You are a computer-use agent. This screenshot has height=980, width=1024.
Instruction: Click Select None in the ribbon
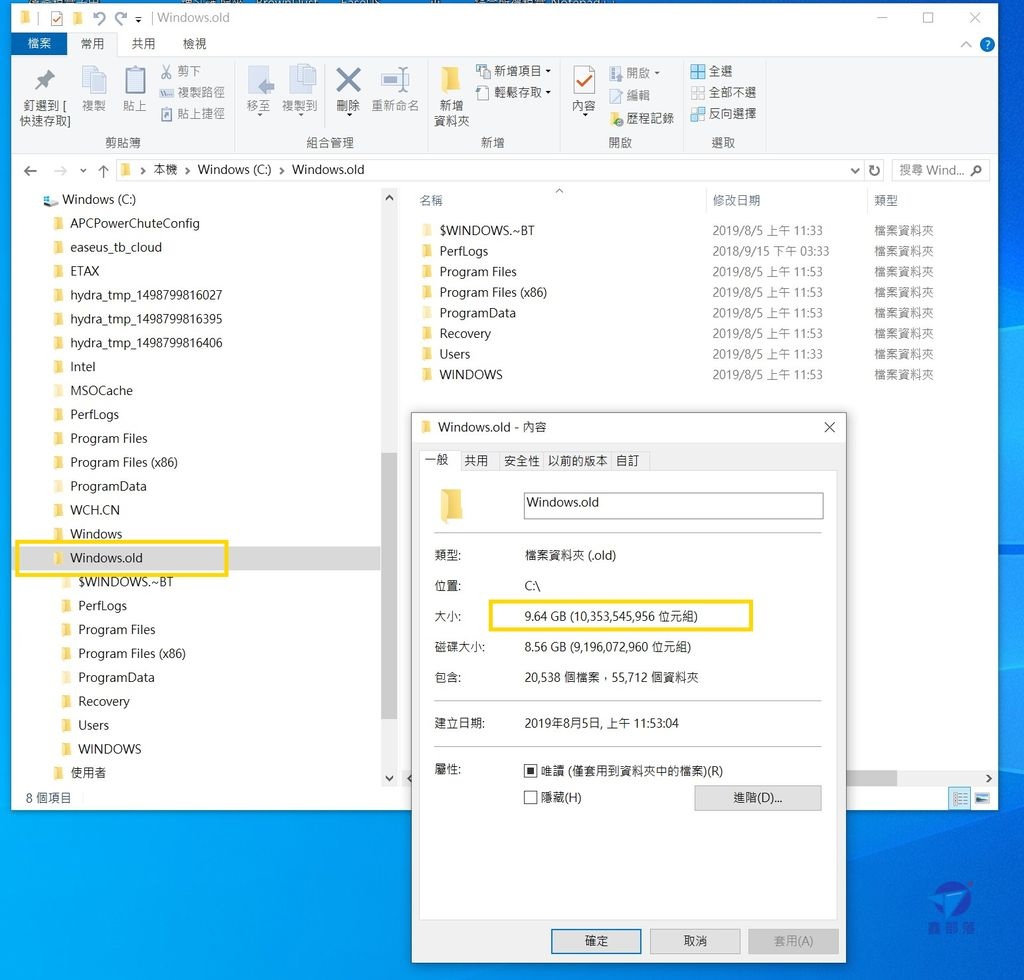point(724,93)
